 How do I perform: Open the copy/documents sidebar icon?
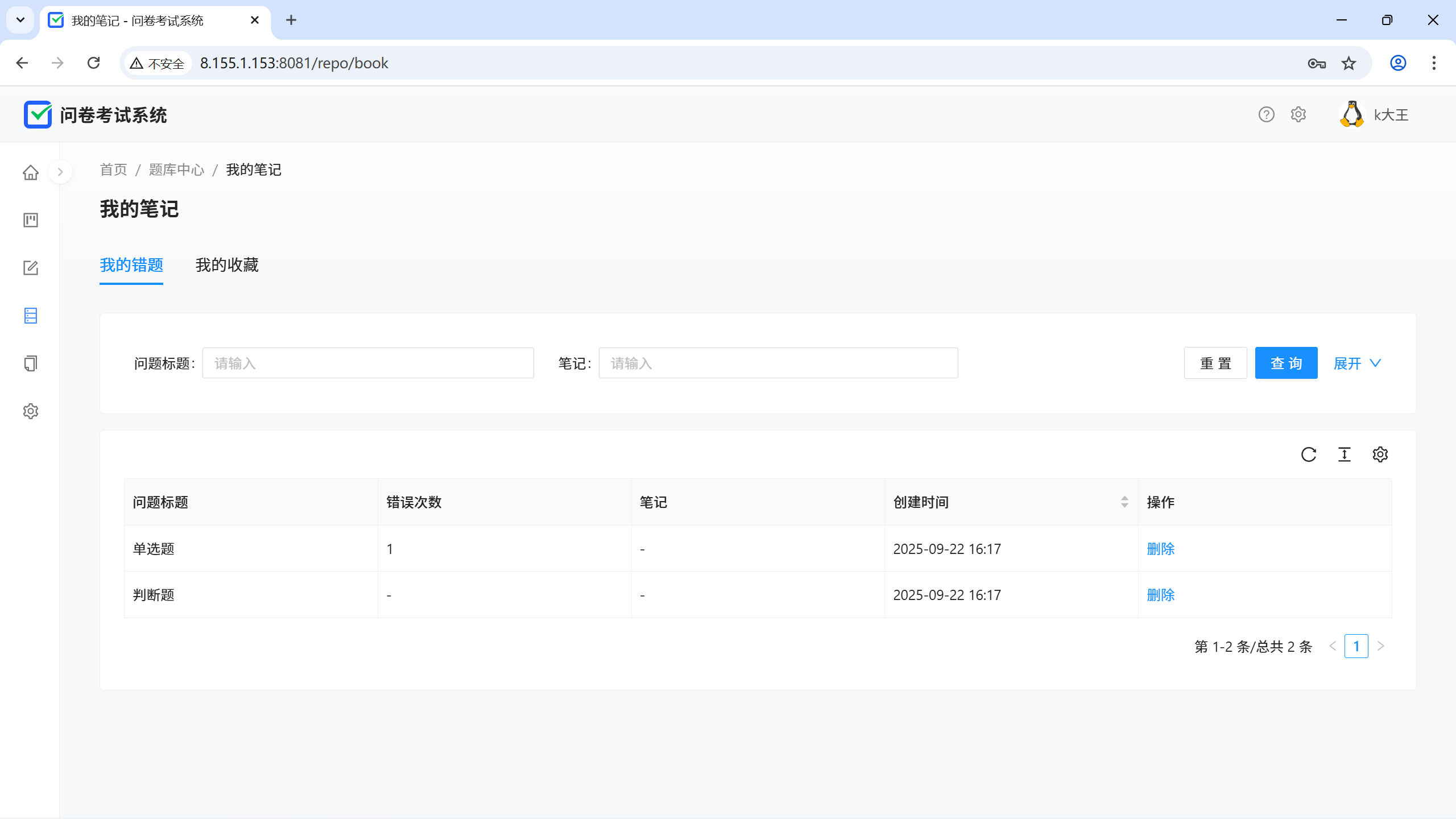pos(31,363)
